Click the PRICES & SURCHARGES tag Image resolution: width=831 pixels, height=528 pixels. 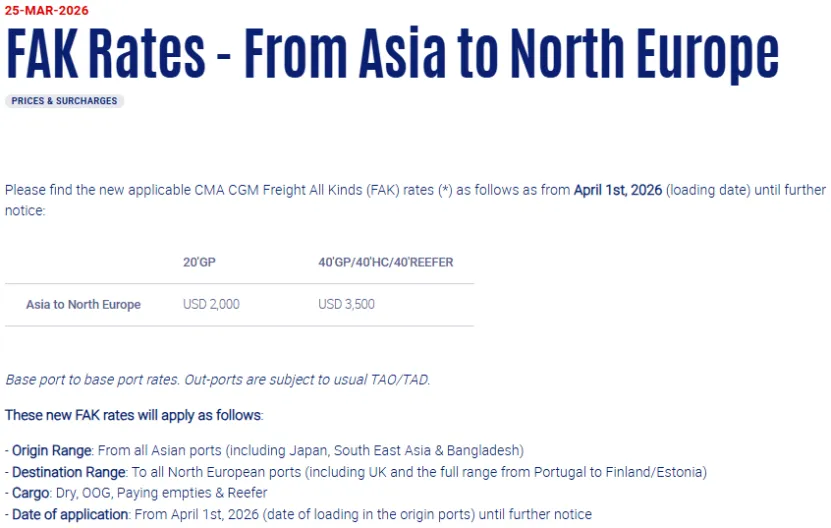[x=64, y=101]
